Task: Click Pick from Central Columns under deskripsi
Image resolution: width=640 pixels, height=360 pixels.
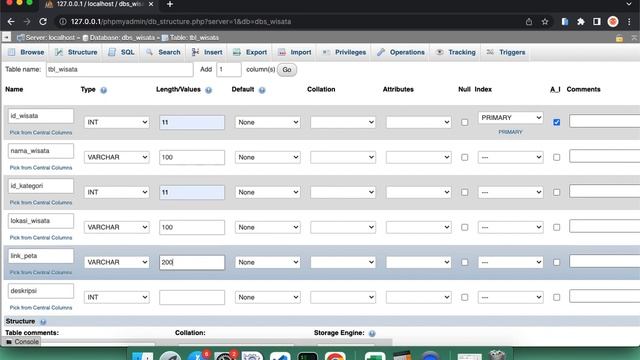Action: point(41,308)
